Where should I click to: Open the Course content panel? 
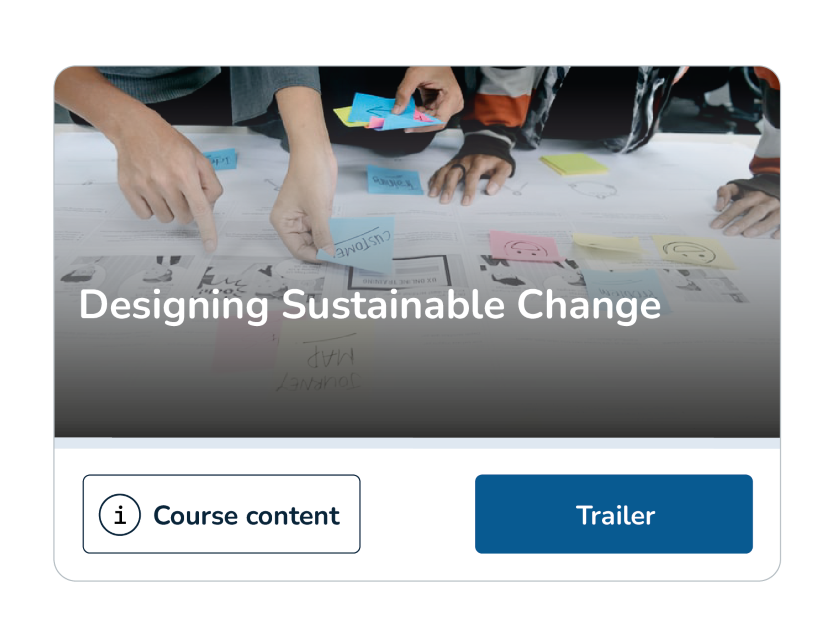tap(222, 514)
